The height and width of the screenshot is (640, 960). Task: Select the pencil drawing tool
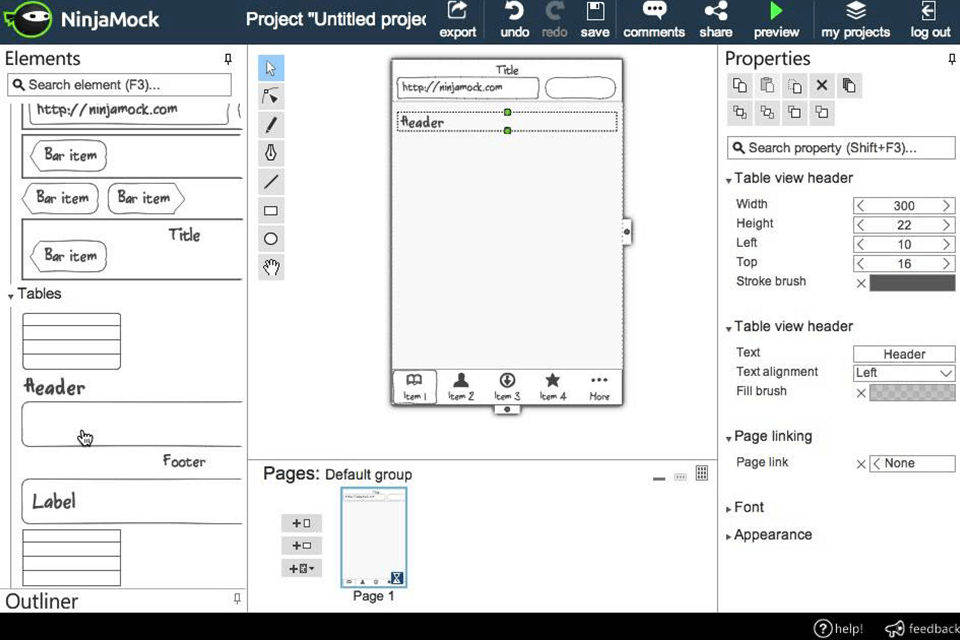pos(271,125)
